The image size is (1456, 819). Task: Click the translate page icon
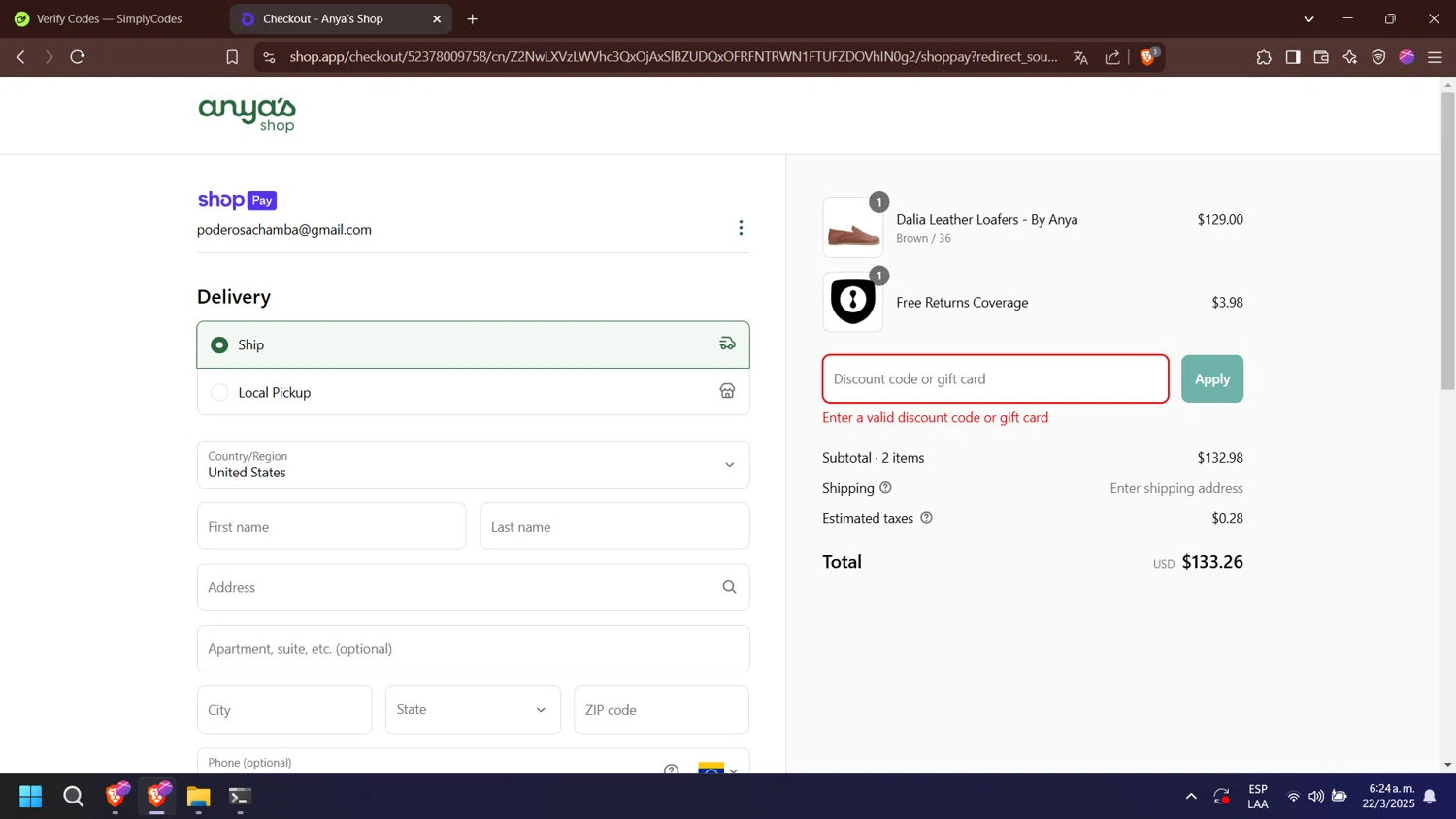(1080, 57)
